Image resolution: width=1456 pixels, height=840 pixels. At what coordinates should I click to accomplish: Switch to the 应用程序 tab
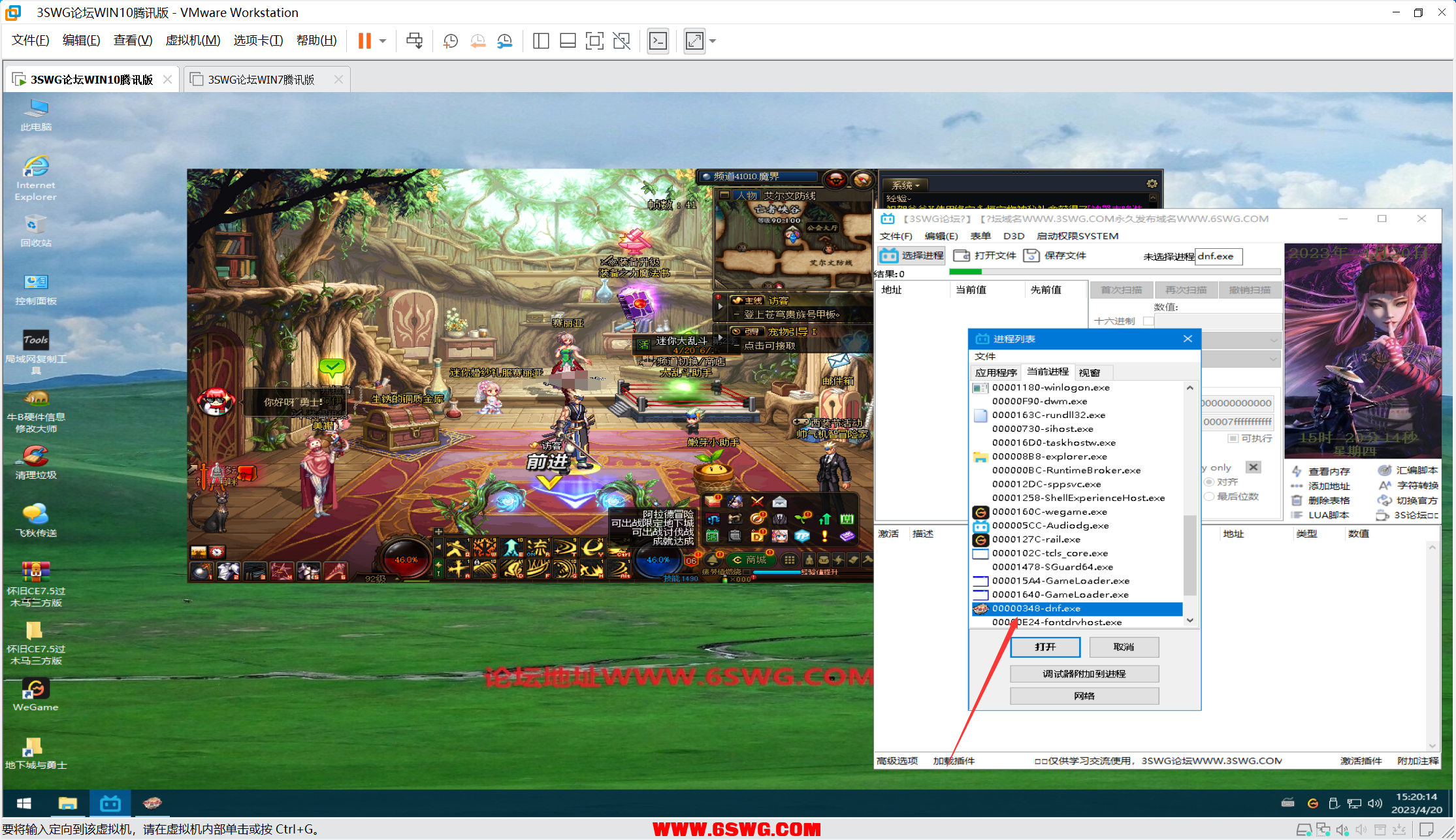(x=996, y=372)
